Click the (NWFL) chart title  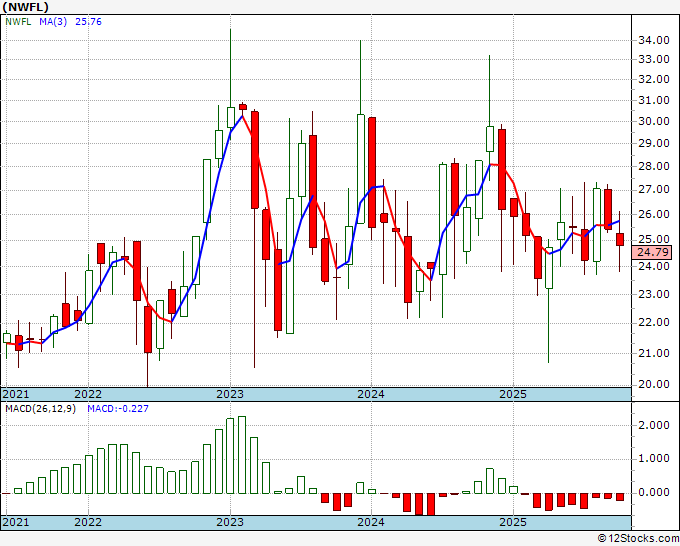(x=26, y=7)
